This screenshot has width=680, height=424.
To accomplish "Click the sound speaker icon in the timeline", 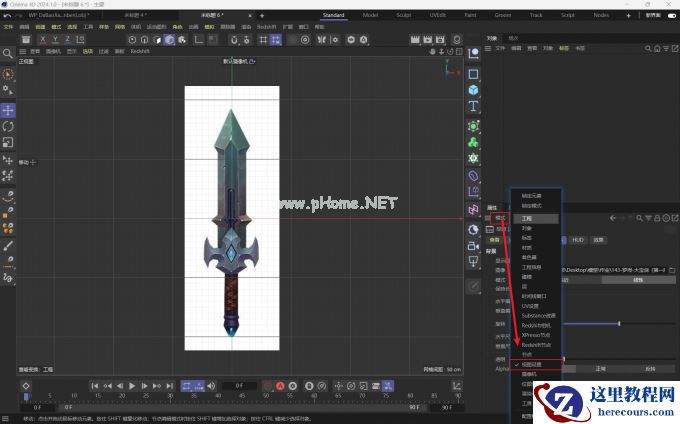I will (x=211, y=386).
